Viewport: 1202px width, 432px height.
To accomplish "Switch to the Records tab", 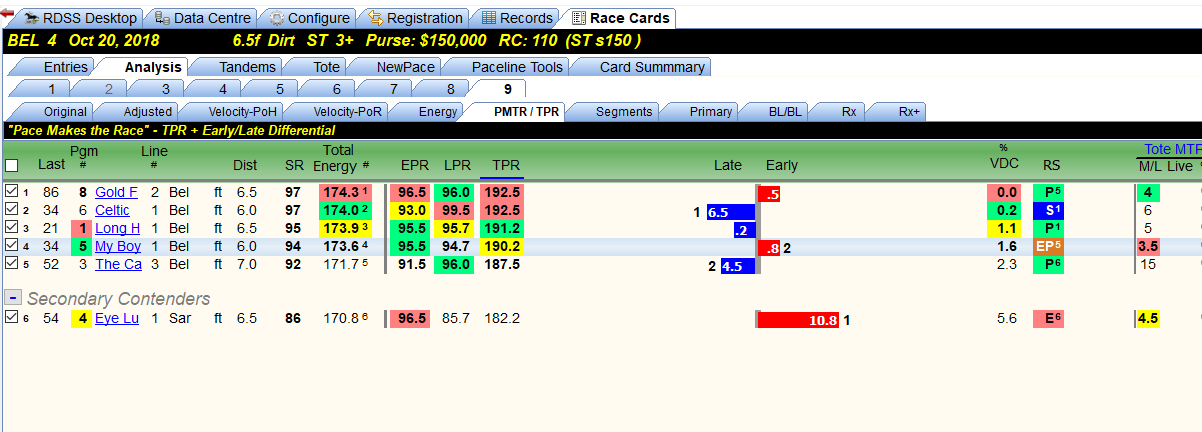I will pos(516,18).
